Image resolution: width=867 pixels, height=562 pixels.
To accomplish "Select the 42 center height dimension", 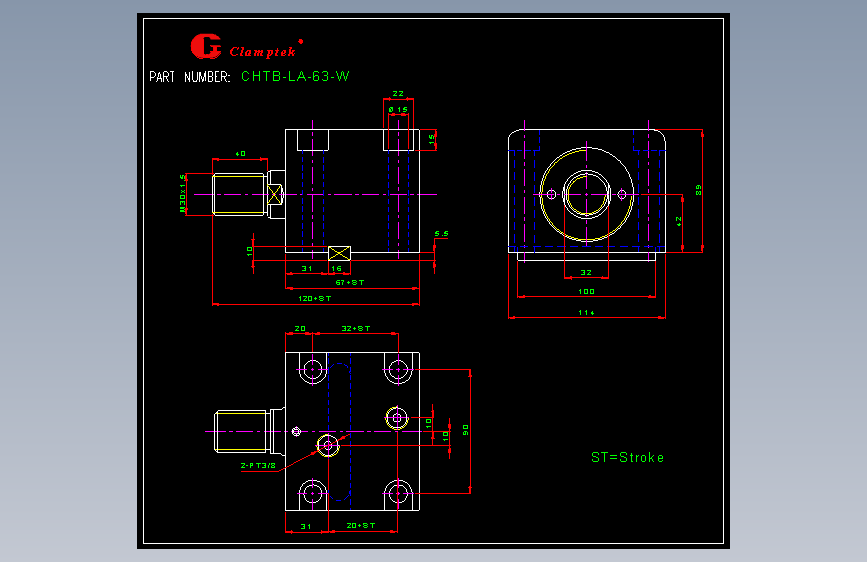I will pyautogui.click(x=678, y=221).
